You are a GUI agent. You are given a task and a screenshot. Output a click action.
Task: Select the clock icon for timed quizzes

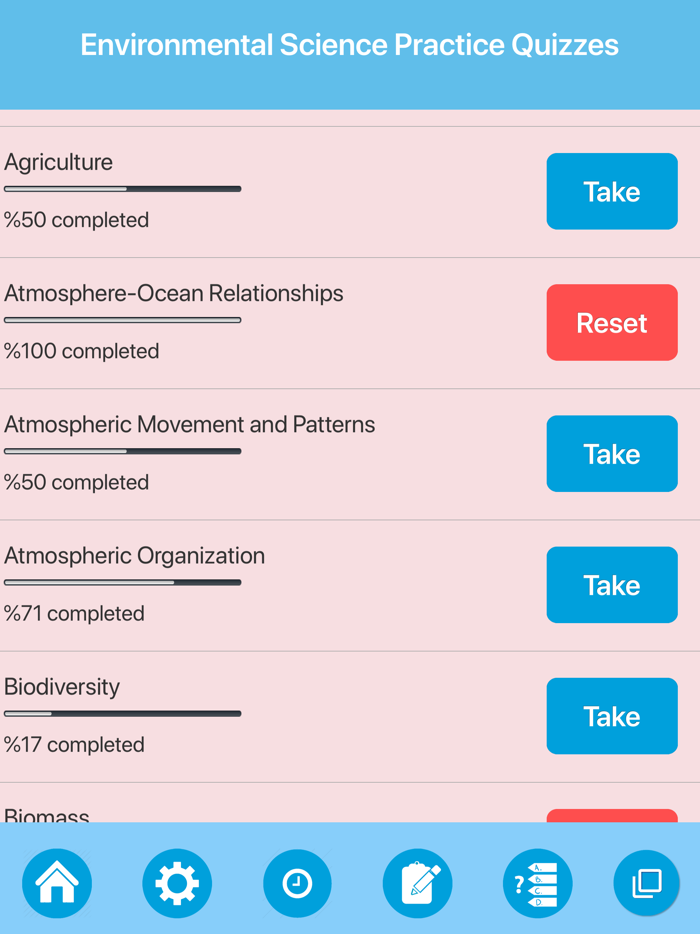coord(297,883)
